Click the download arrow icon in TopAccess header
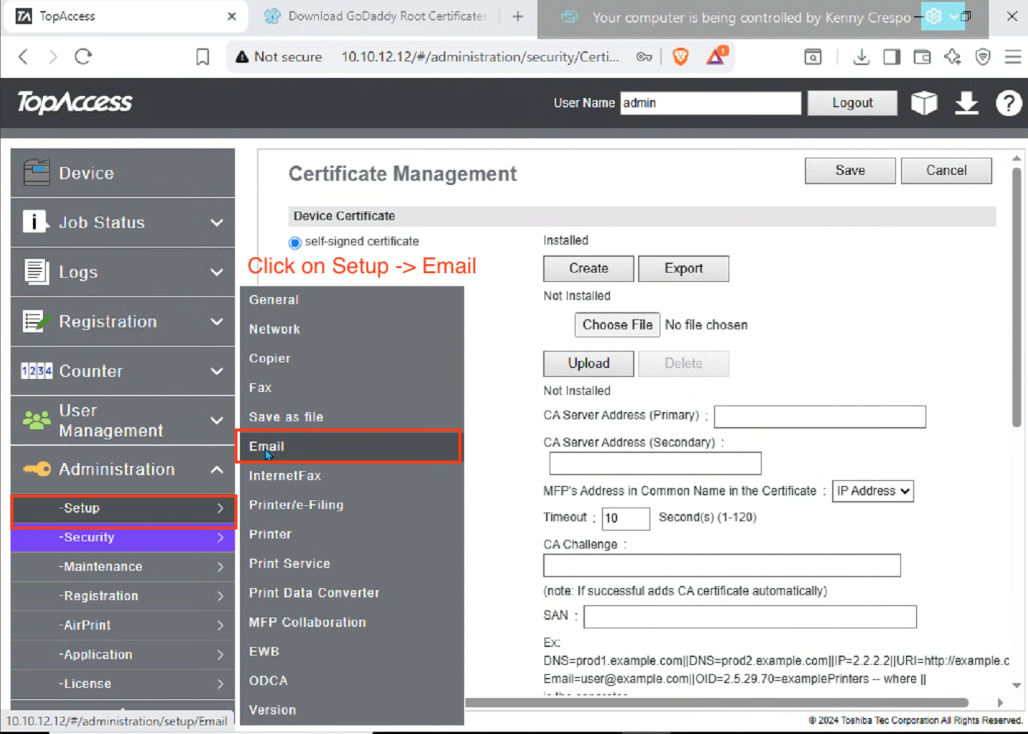The image size is (1028, 734). pos(966,103)
